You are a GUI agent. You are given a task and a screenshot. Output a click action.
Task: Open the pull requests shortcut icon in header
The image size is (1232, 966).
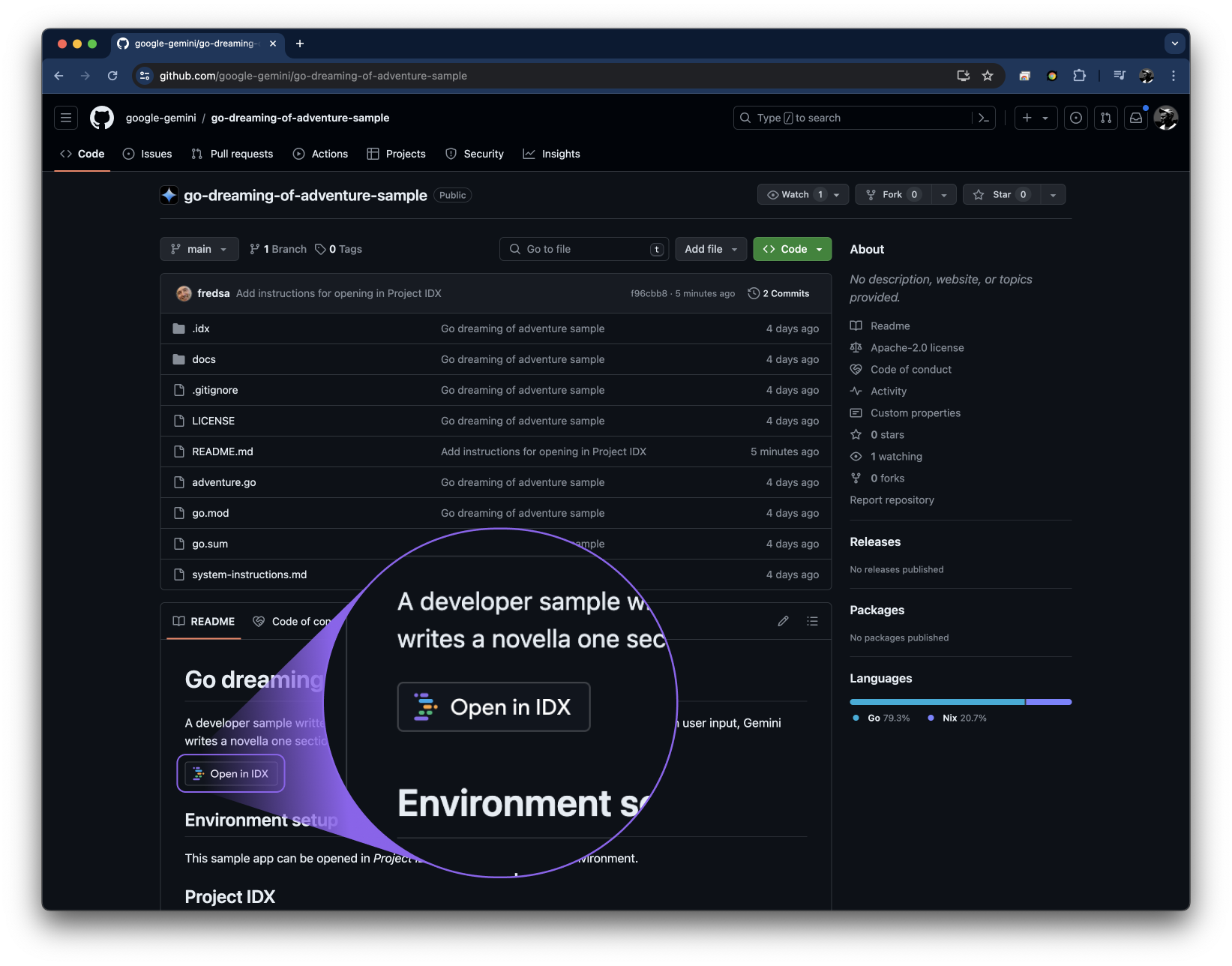click(1106, 118)
